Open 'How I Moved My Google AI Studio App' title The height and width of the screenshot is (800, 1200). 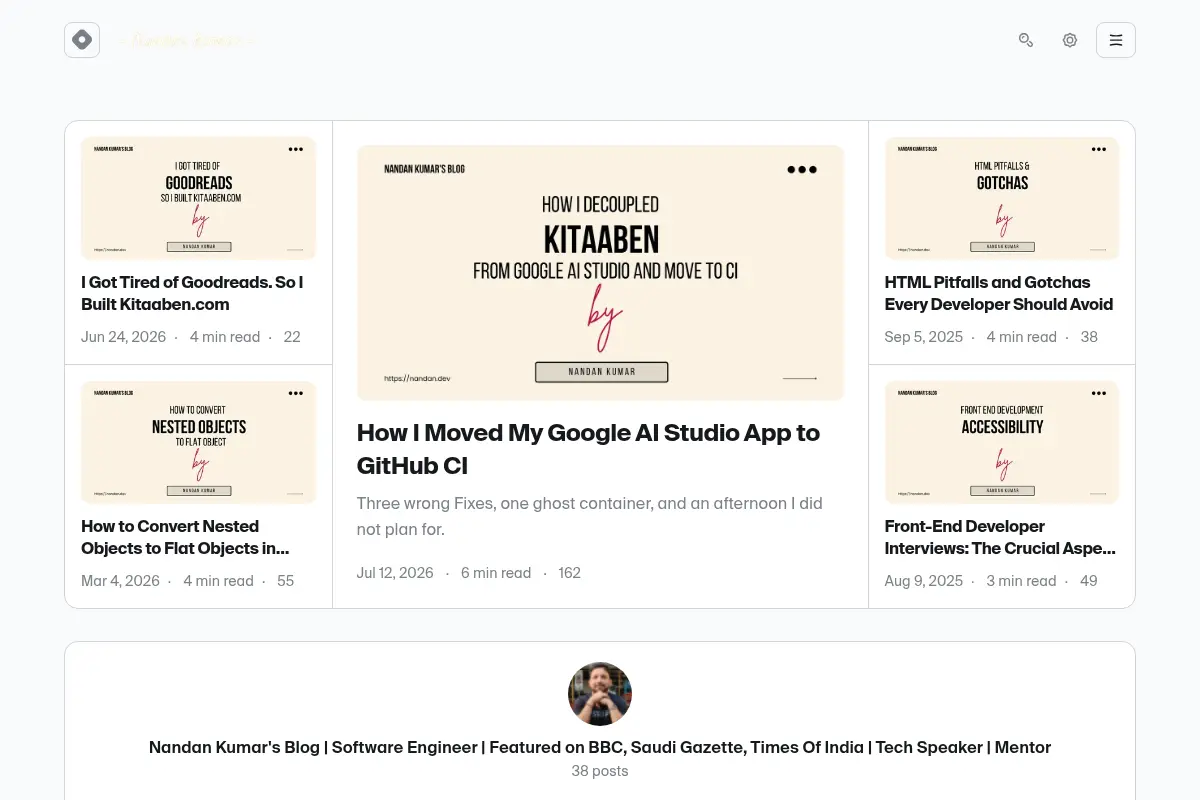pos(588,449)
